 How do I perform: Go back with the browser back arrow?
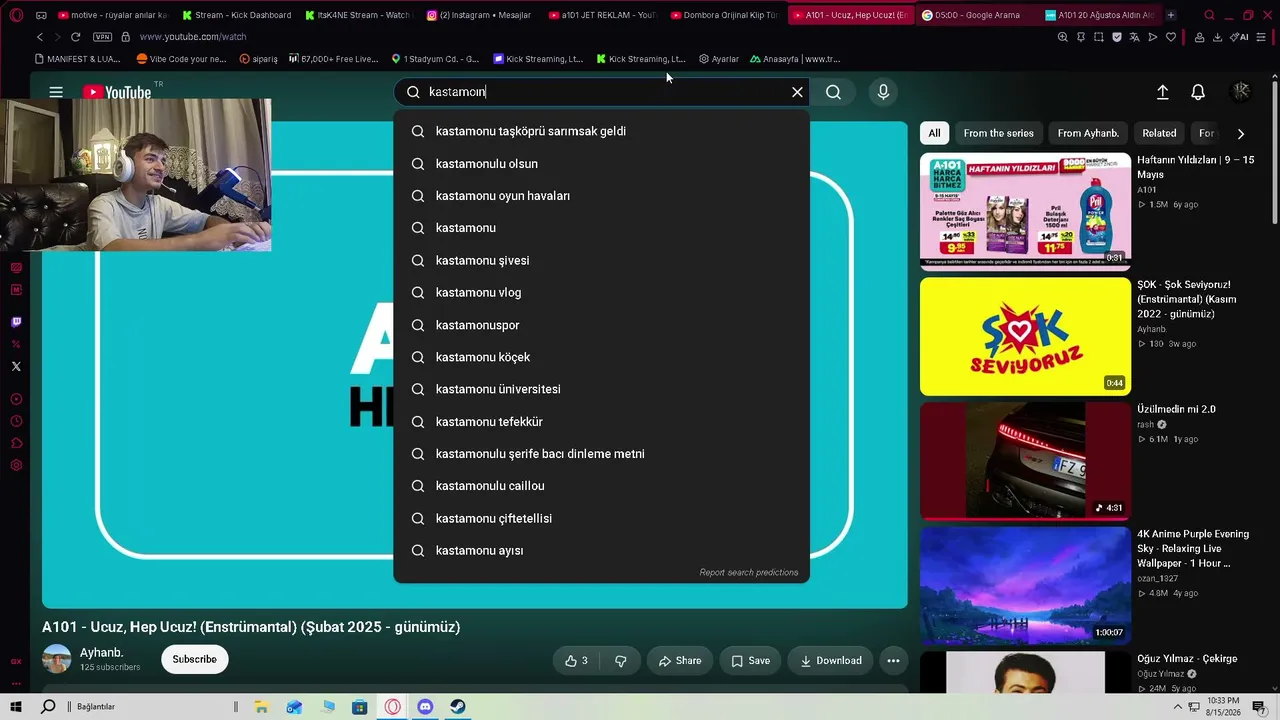tap(40, 37)
